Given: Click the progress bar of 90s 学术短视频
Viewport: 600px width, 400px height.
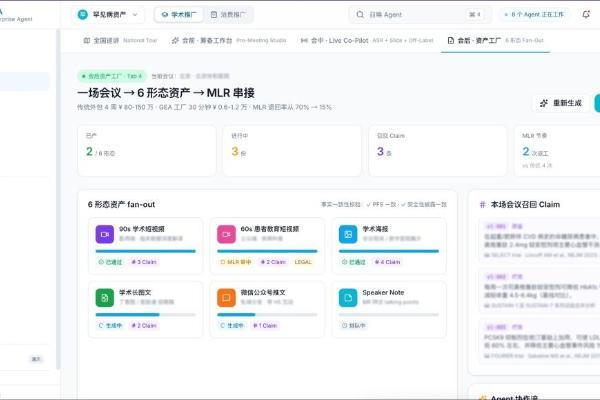Looking at the screenshot, I should (x=146, y=251).
